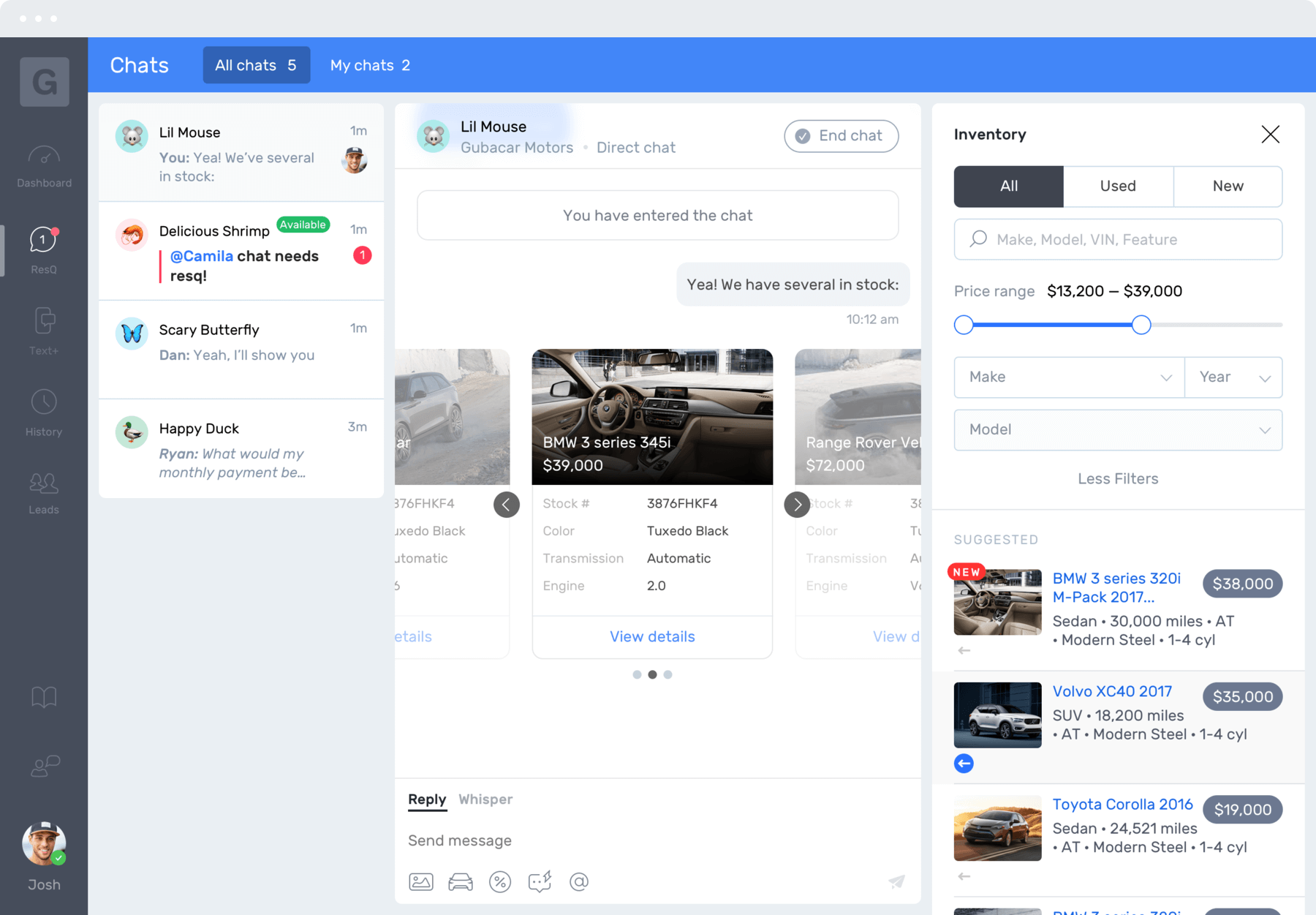The height and width of the screenshot is (915, 1316).
Task: Open the percent offer icon
Action: 500,881
